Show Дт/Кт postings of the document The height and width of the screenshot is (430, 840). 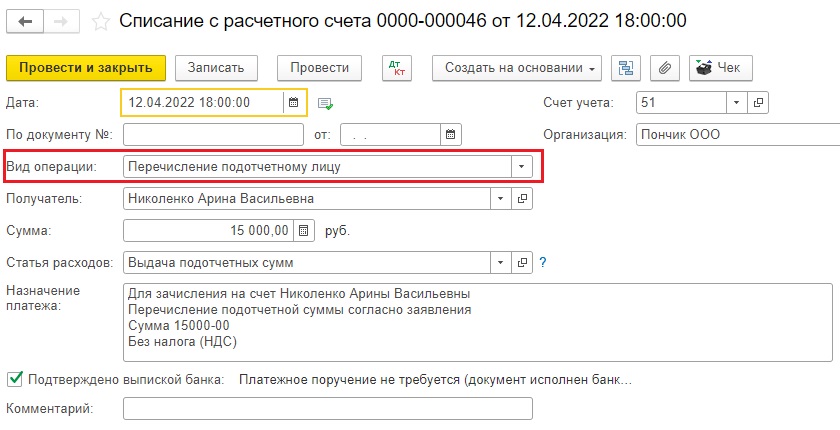(397, 68)
